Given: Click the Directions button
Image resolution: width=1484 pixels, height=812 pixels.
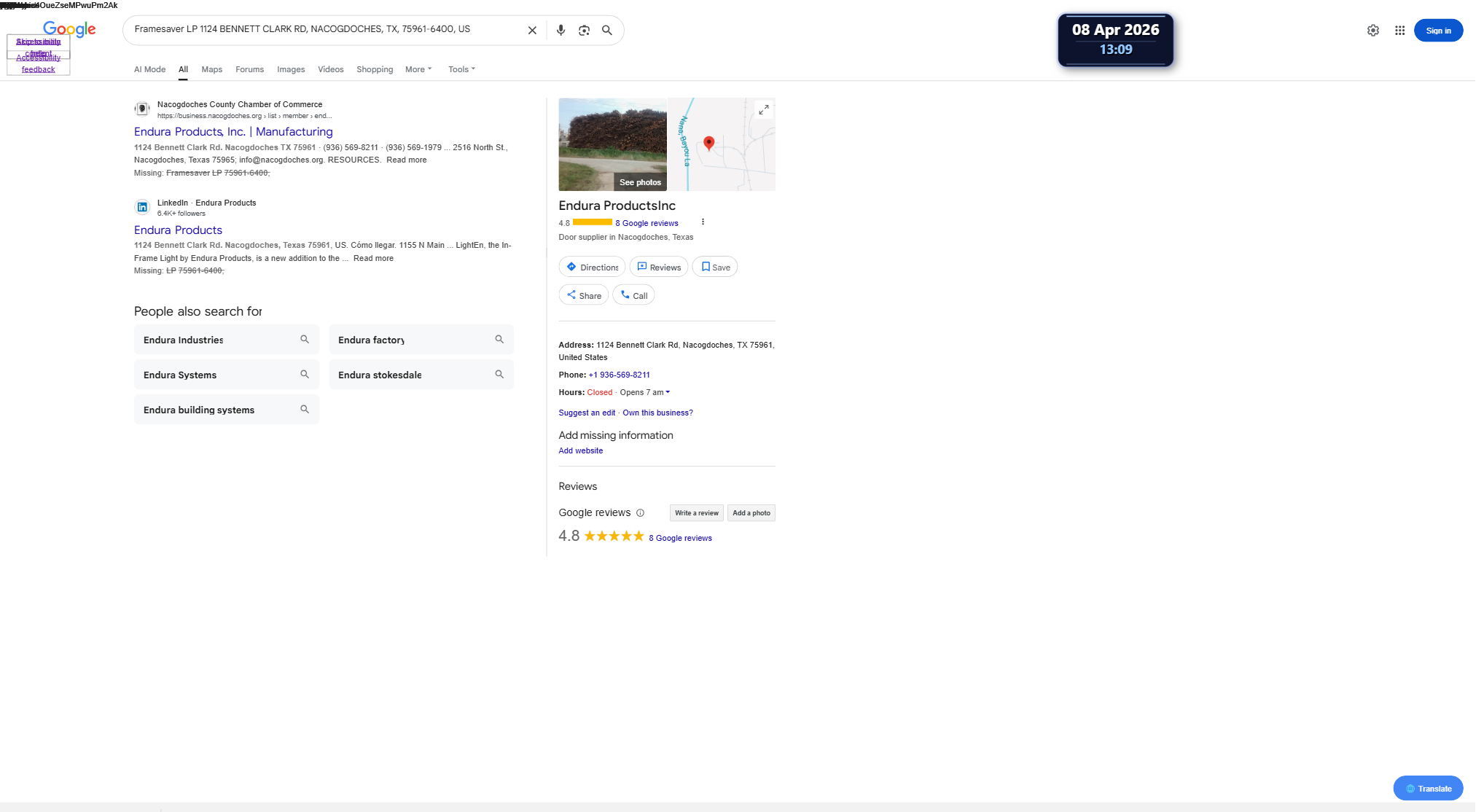Looking at the screenshot, I should 592,268.
